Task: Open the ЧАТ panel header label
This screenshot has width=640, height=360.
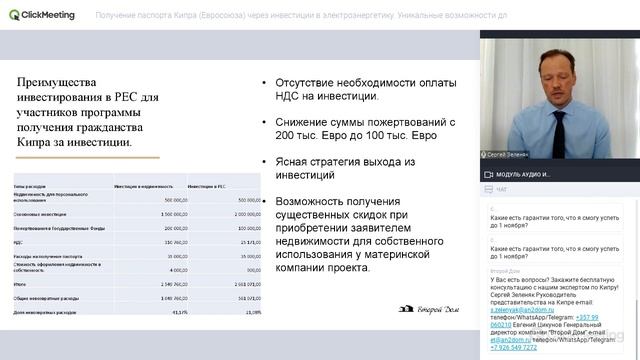Action: [502, 189]
